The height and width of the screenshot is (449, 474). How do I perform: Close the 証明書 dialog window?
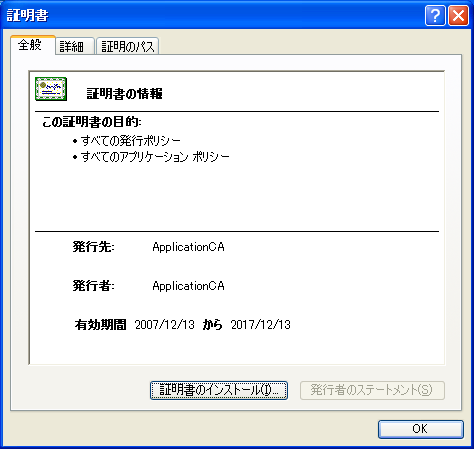[458, 15]
